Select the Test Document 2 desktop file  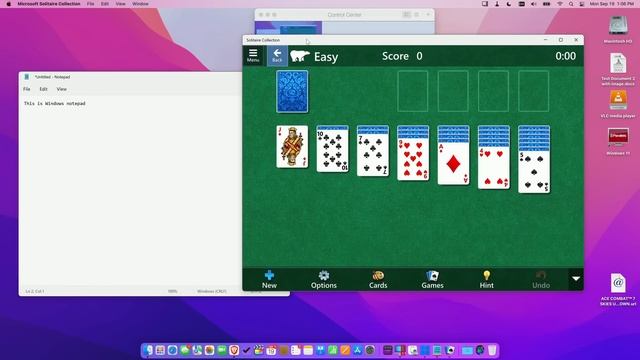click(x=618, y=69)
